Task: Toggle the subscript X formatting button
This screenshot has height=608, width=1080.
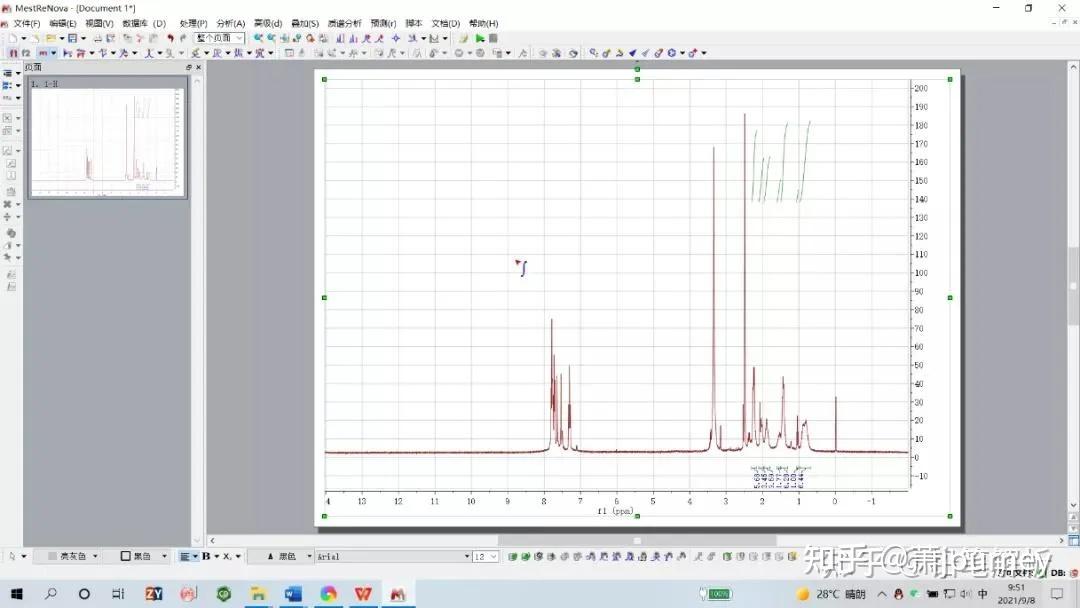Action: point(227,556)
